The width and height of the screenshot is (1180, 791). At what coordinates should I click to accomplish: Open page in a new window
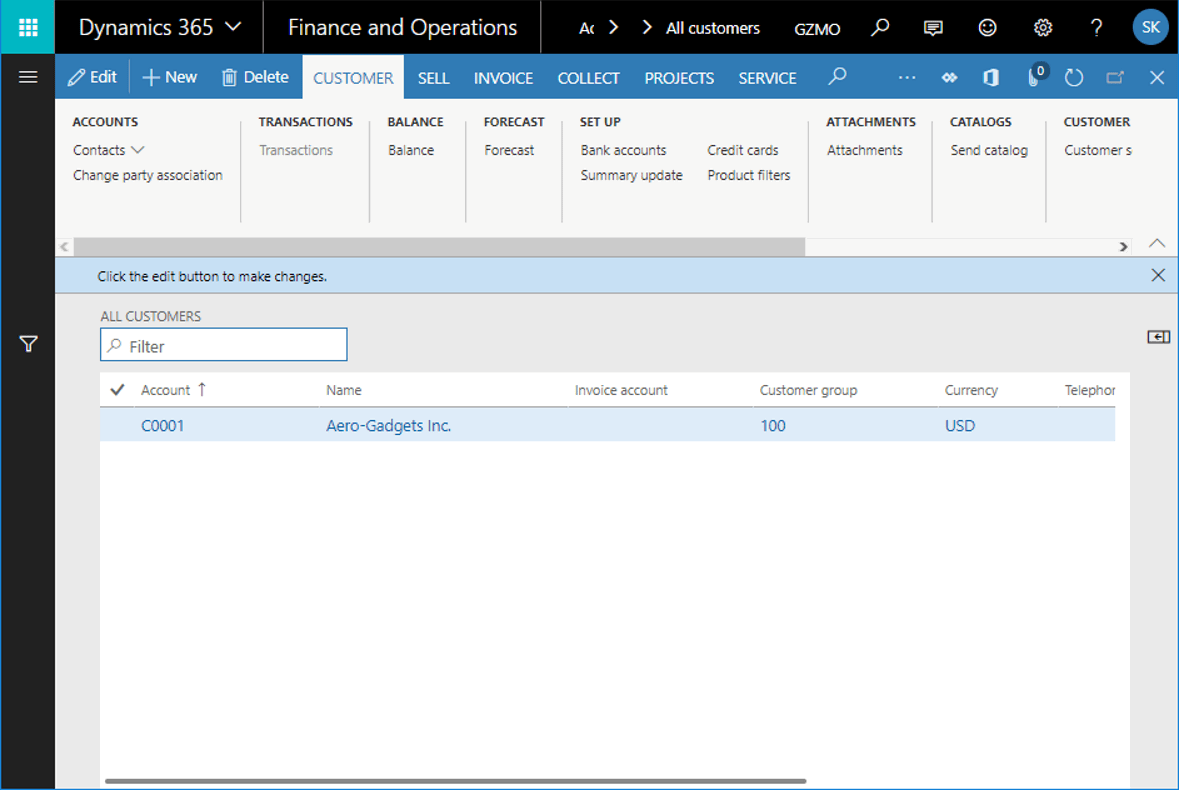[x=1115, y=78]
